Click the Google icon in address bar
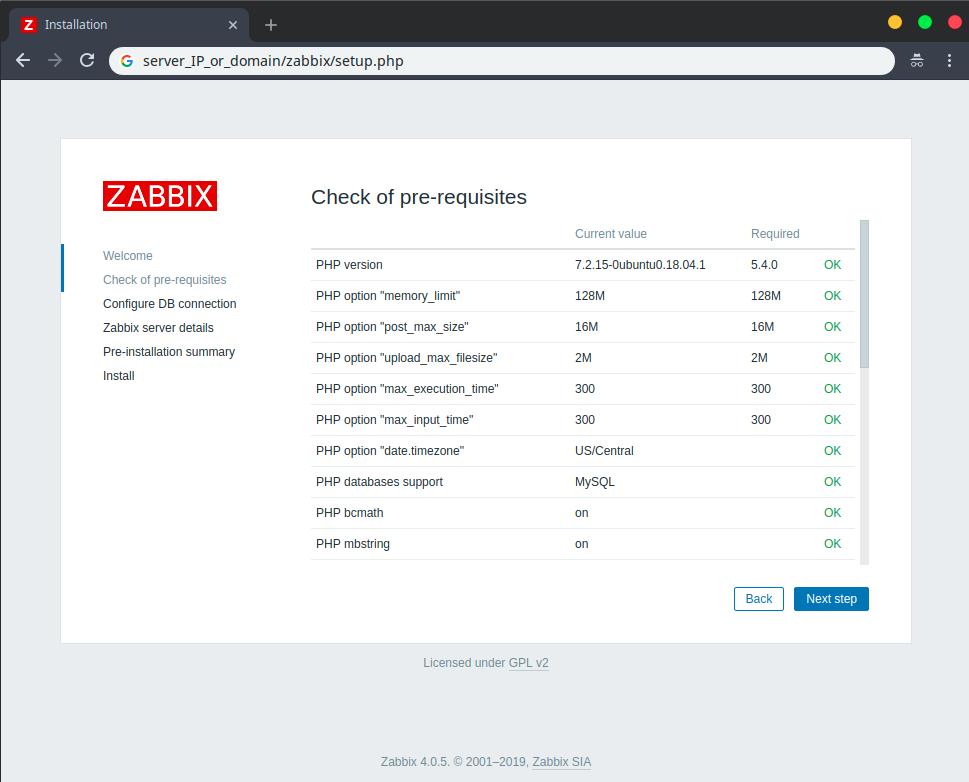This screenshot has height=782, width=969. [x=127, y=61]
